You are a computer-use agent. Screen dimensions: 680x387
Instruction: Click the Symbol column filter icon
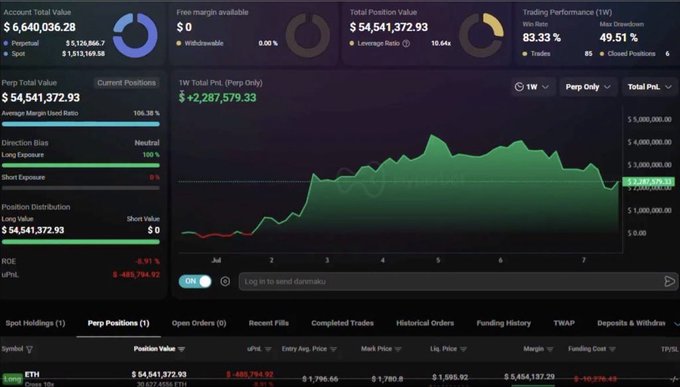point(29,349)
